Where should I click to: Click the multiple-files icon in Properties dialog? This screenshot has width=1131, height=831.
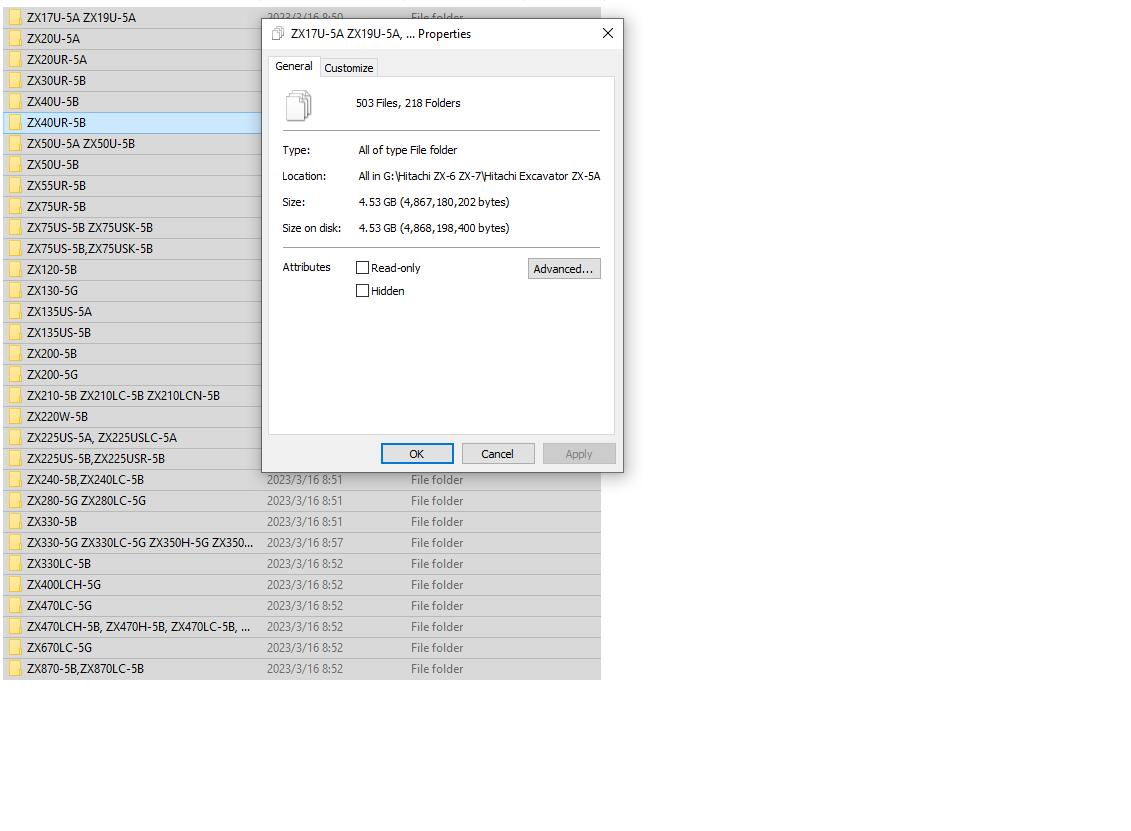[299, 105]
